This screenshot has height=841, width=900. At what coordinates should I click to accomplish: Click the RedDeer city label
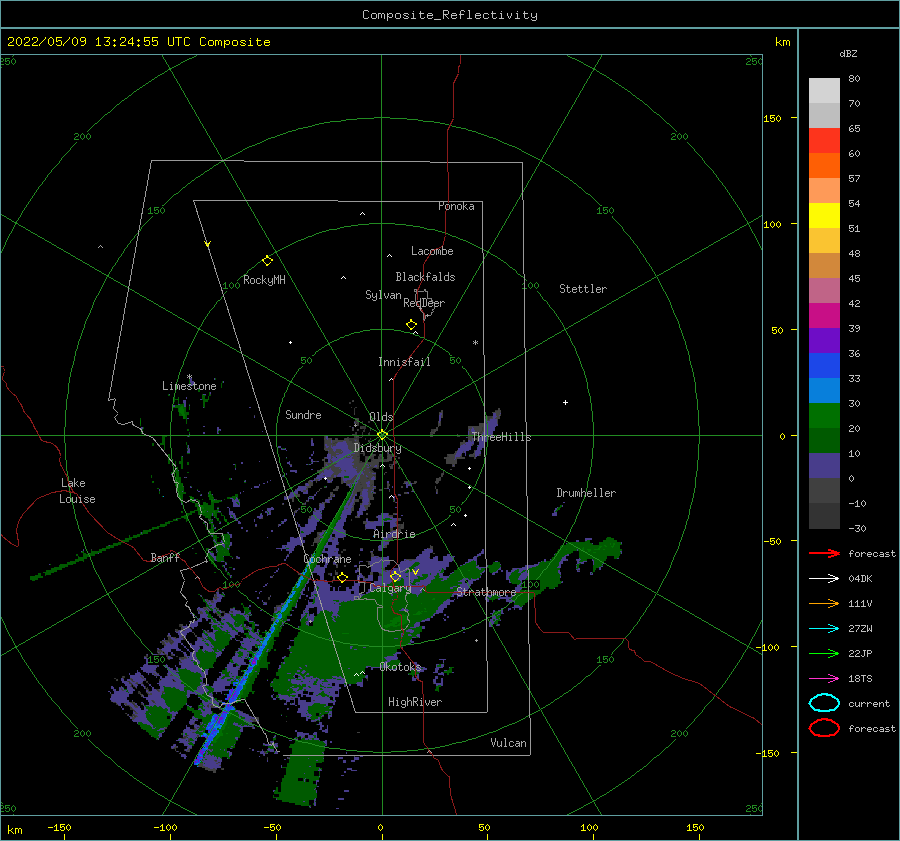click(424, 303)
